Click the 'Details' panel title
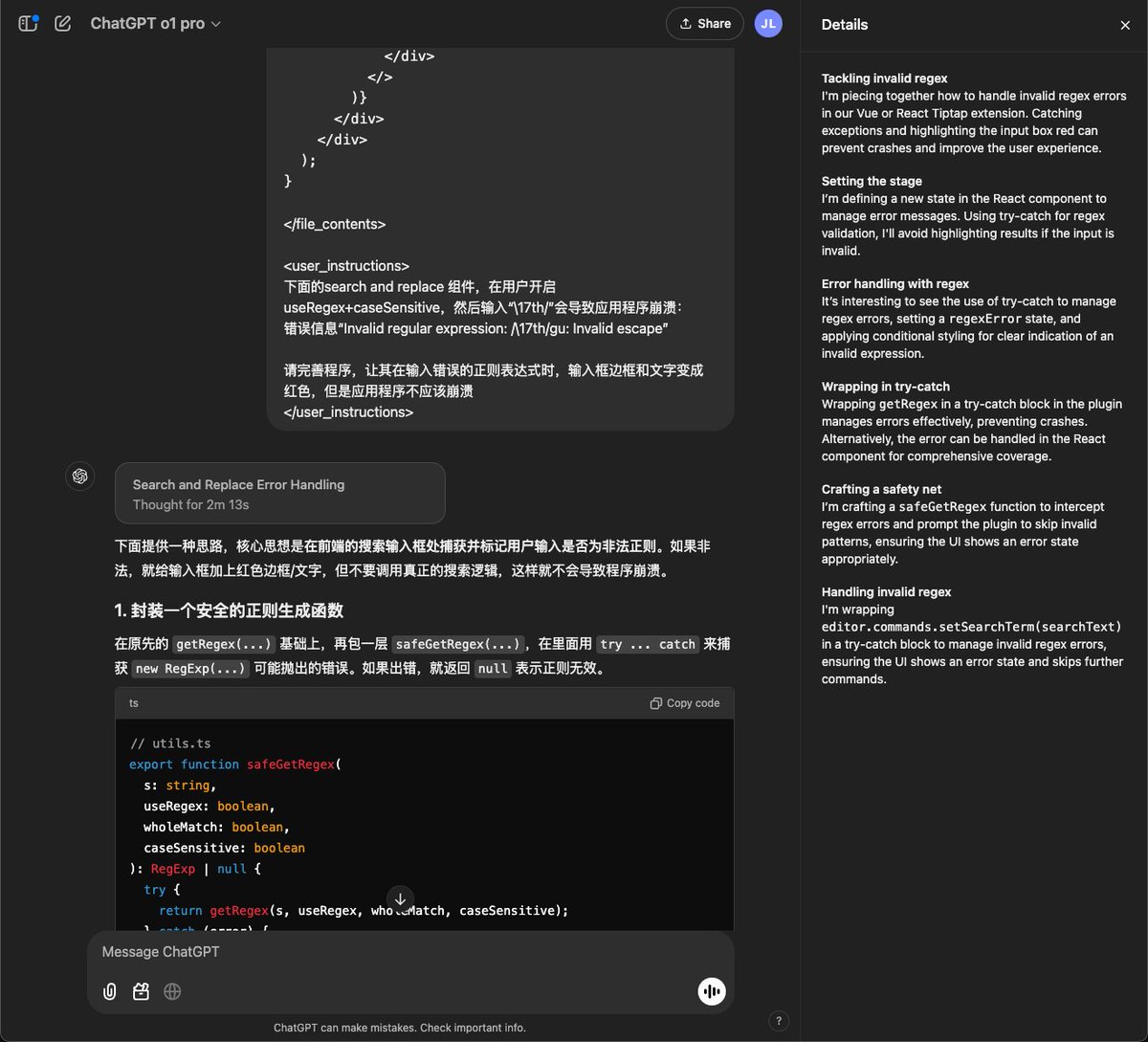The image size is (1148, 1042). (845, 25)
